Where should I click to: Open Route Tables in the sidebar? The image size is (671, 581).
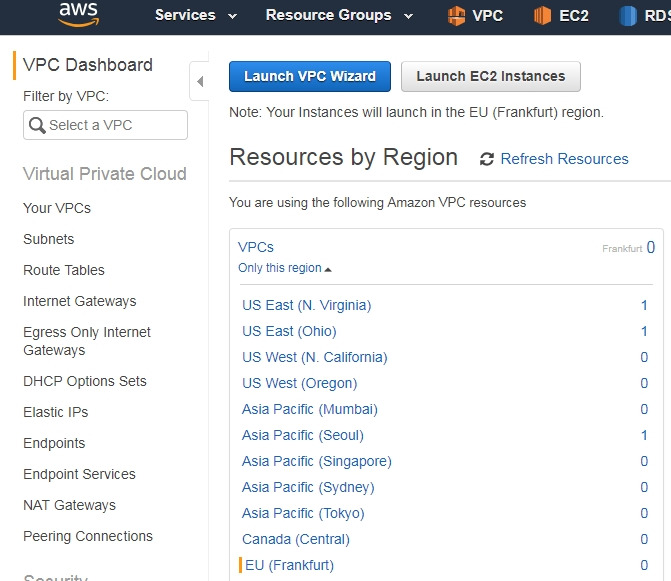64,270
